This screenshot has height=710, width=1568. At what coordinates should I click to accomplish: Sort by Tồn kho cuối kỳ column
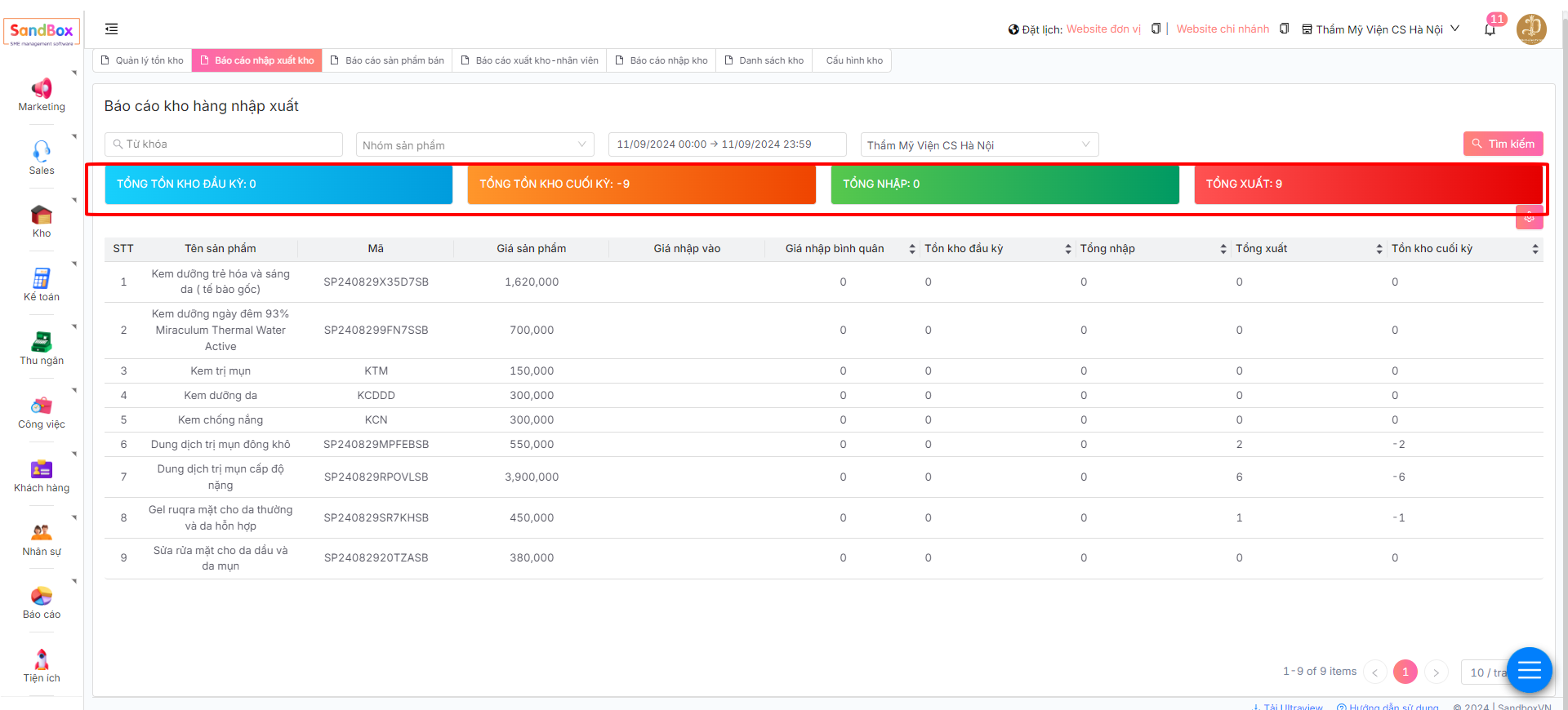[1535, 249]
